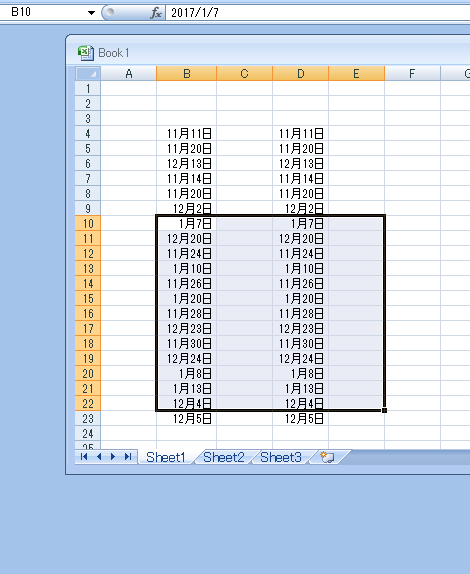Click cell B11 with 12月20日
The height and width of the screenshot is (574, 470).
click(x=187, y=239)
